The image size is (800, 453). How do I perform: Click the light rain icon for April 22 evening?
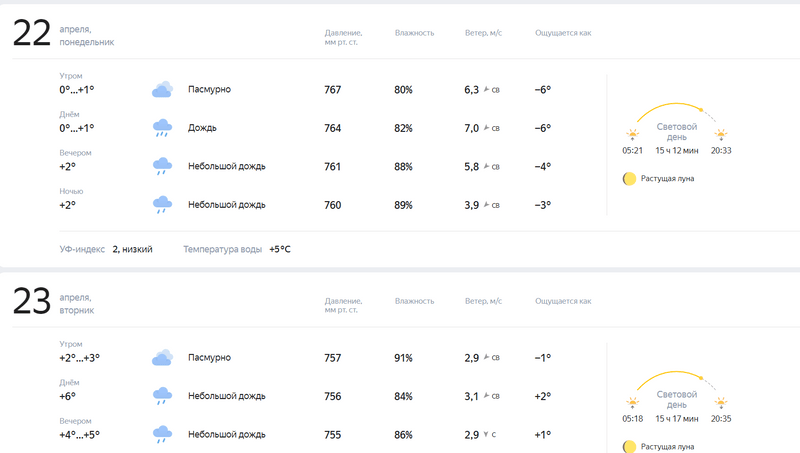[x=162, y=166]
